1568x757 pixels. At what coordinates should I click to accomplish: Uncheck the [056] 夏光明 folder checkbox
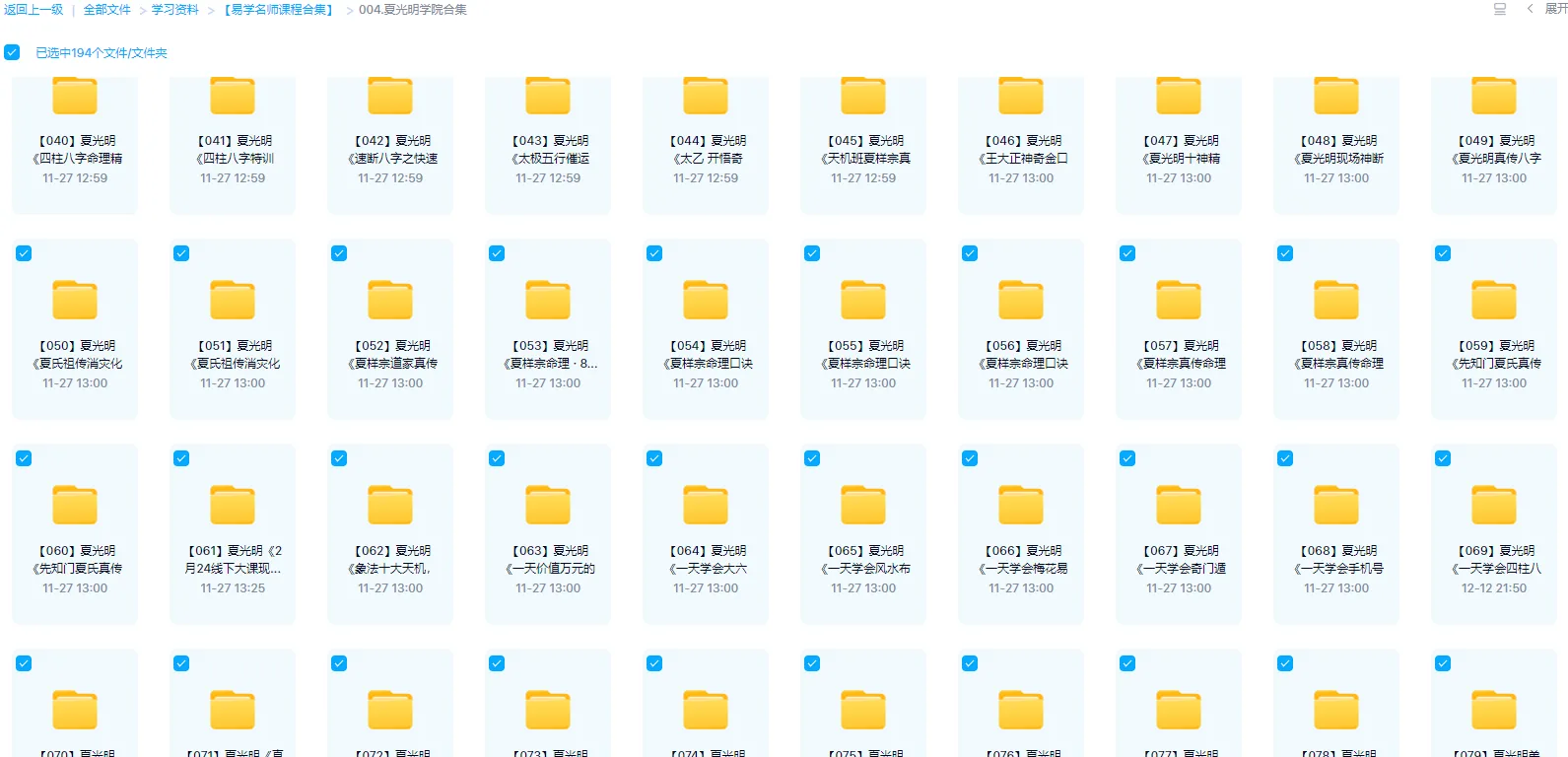pyautogui.click(x=970, y=253)
